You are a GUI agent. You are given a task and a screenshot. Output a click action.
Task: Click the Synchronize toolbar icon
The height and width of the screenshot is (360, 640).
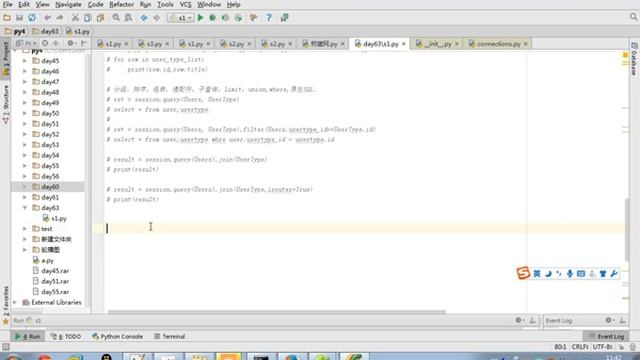[x=32, y=18]
